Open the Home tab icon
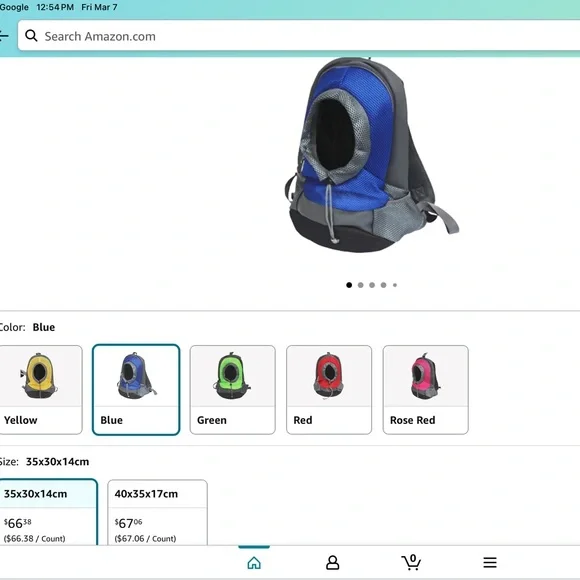The width and height of the screenshot is (580, 580). pyautogui.click(x=254, y=563)
